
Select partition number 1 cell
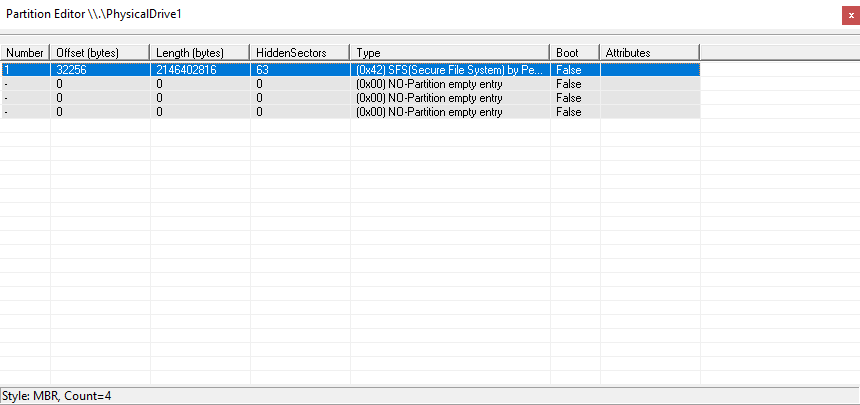pyautogui.click(x=25, y=70)
